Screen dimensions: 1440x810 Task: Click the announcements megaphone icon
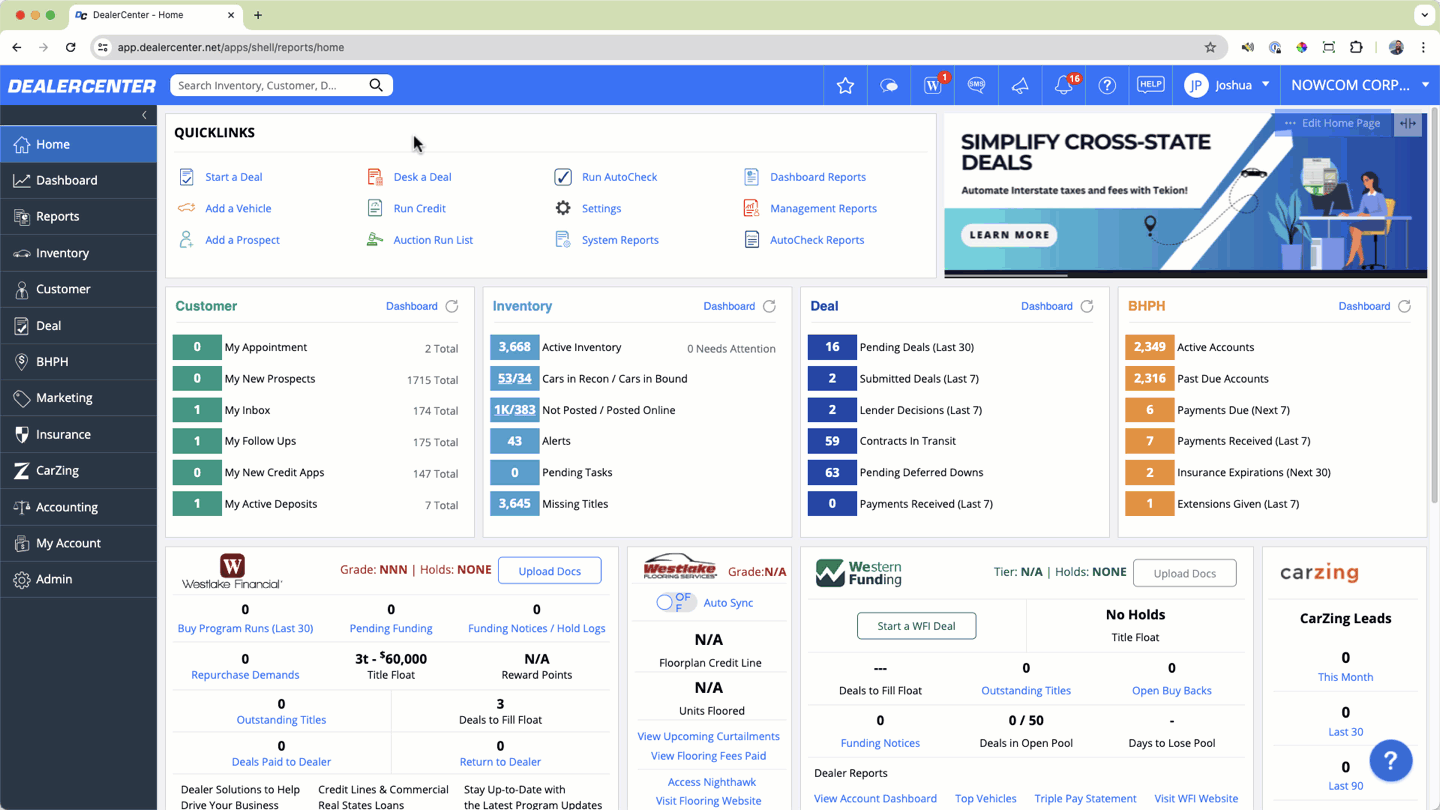(x=1020, y=86)
